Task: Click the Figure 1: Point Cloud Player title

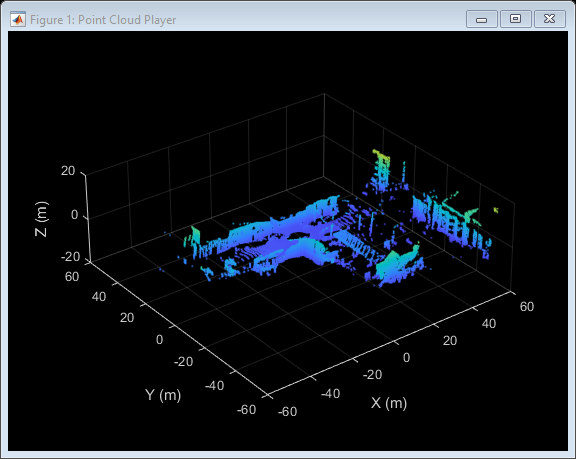Action: [x=103, y=19]
